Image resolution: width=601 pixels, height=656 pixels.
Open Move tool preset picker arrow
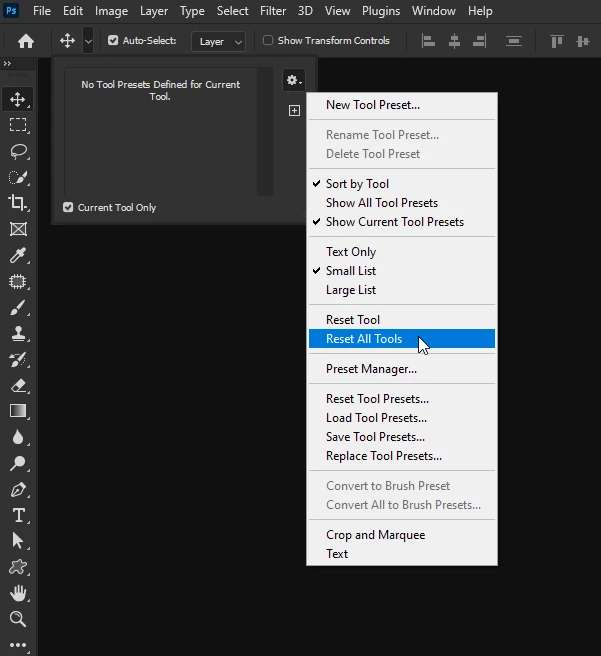[88, 41]
